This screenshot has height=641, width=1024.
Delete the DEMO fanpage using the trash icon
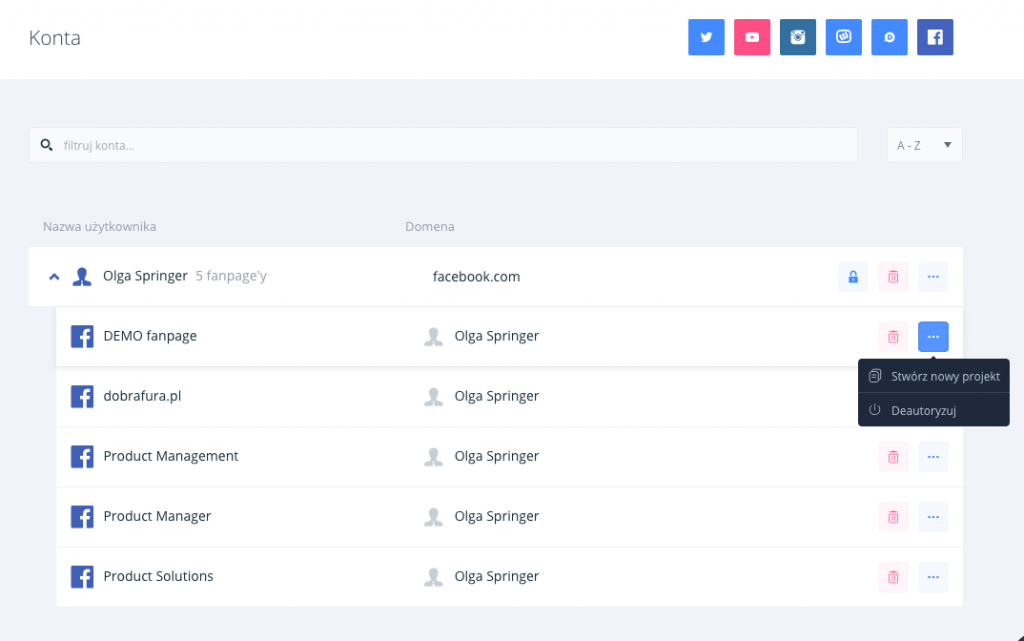coord(893,337)
